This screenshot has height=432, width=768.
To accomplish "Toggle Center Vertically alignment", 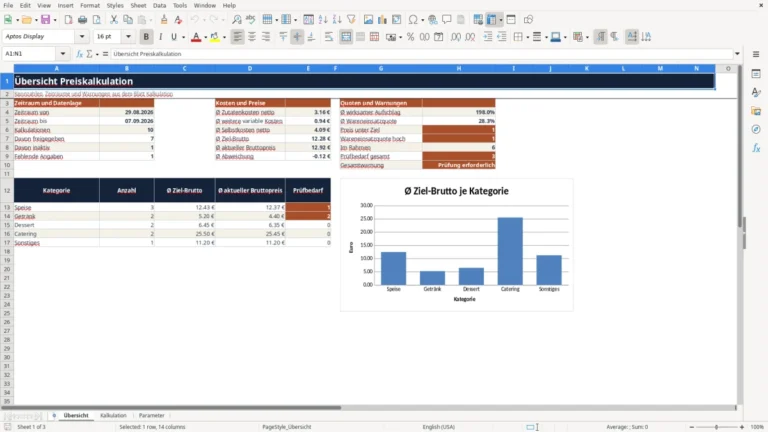I will click(297, 37).
